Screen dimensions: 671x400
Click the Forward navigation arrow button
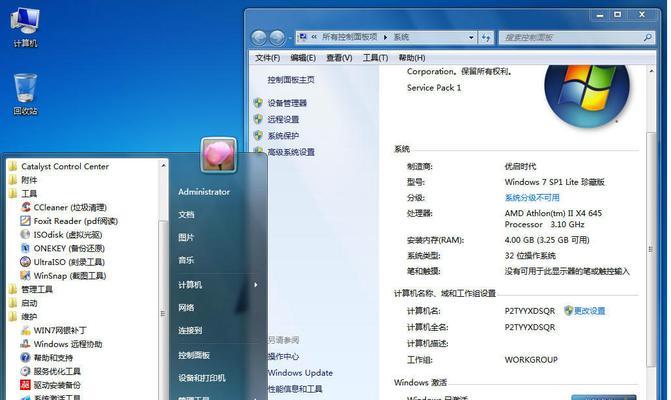[277, 38]
